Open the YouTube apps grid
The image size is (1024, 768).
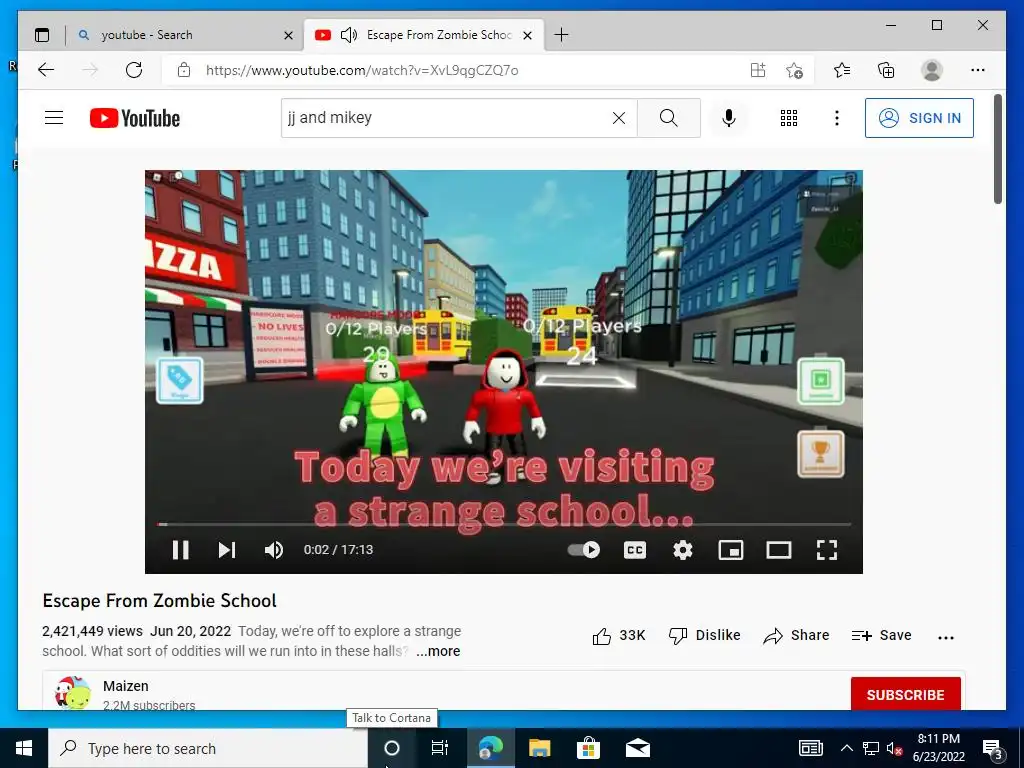[x=789, y=118]
